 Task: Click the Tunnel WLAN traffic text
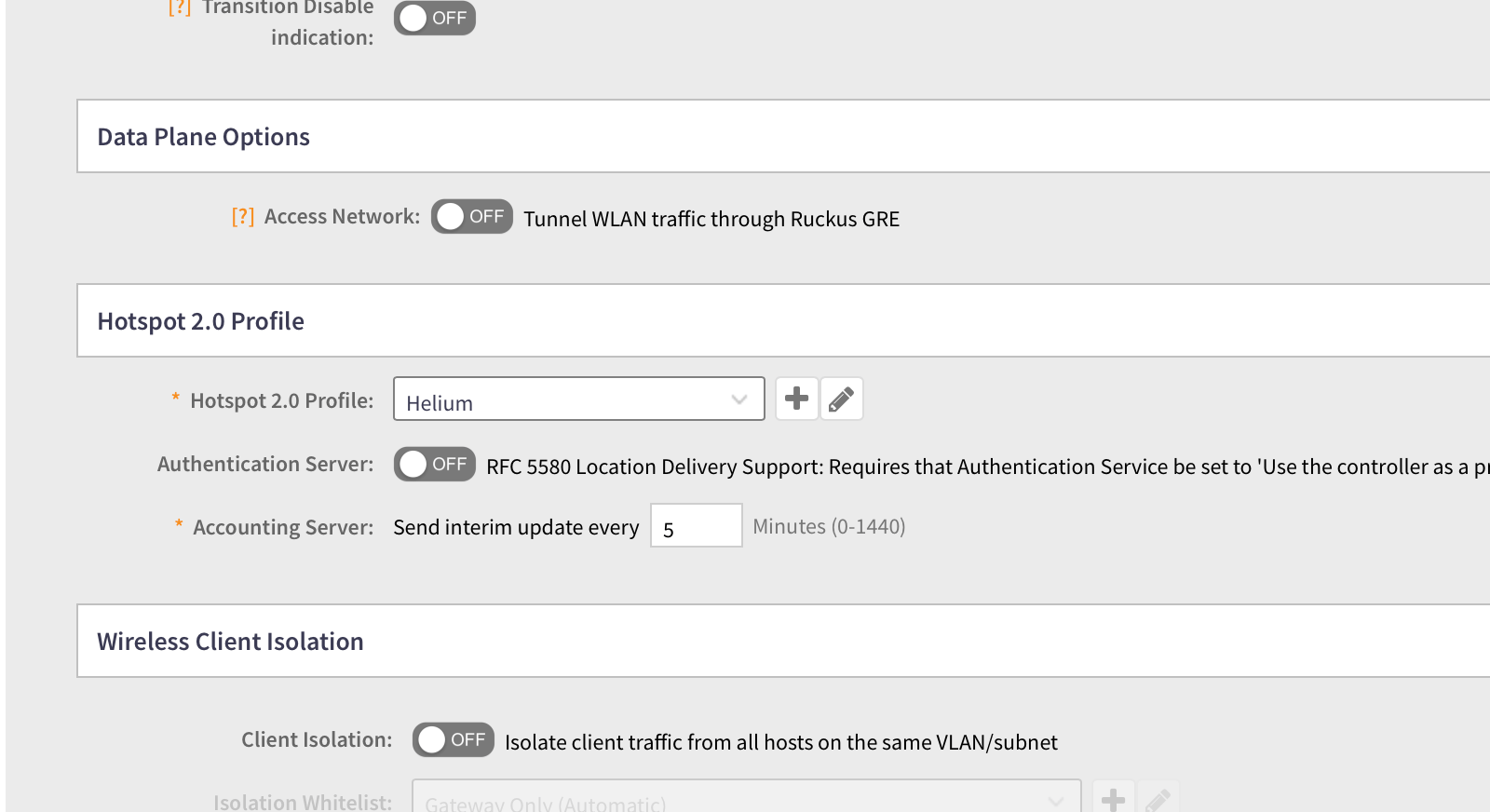click(711, 219)
